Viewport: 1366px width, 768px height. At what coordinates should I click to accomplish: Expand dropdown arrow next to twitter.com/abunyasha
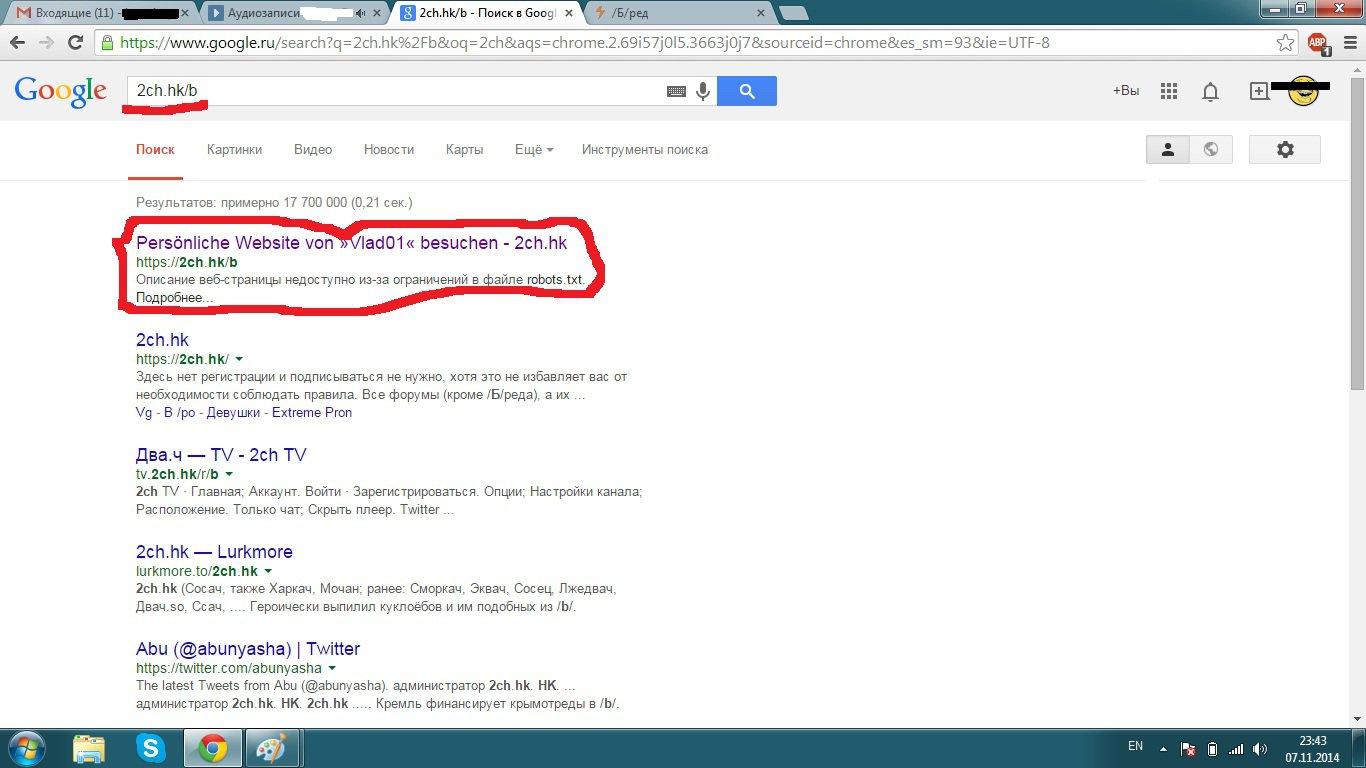(332, 668)
